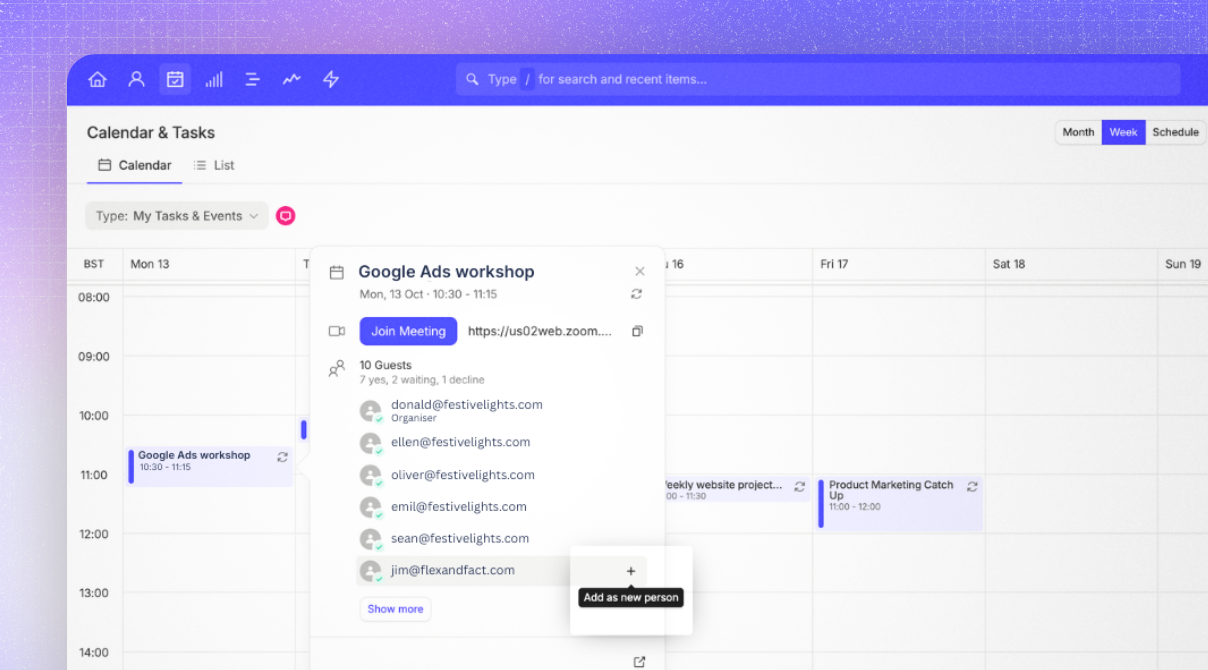Switch to Week view
1208x670 pixels.
coord(1123,132)
